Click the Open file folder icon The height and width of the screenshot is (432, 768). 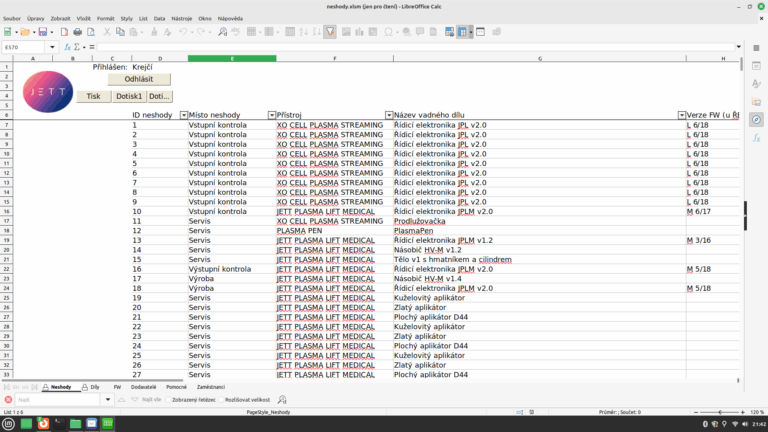(x=25, y=32)
